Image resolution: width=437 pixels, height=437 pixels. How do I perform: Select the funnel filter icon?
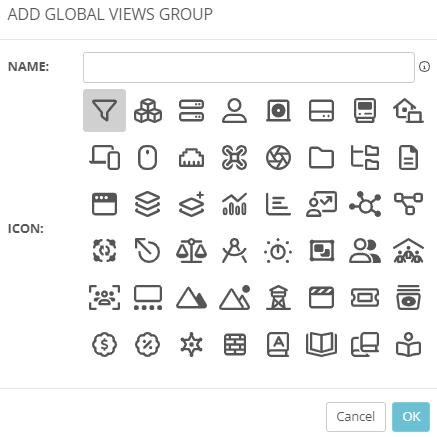[x=104, y=110]
